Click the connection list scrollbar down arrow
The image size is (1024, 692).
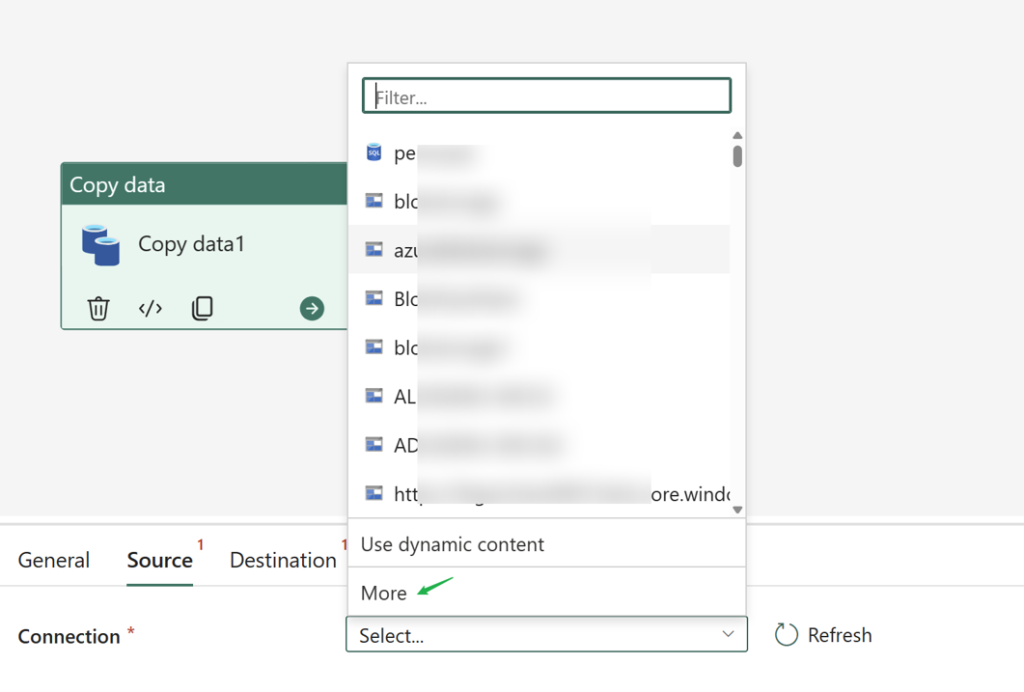coord(737,510)
